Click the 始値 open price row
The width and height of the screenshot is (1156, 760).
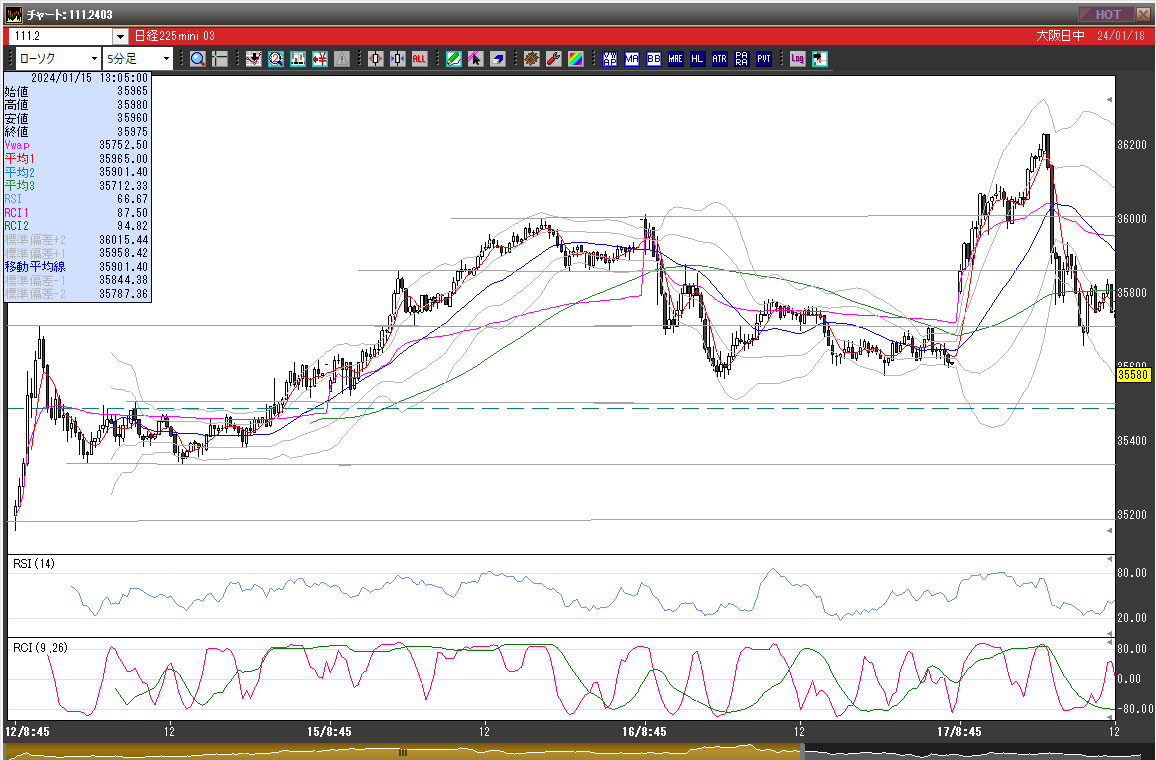pyautogui.click(x=77, y=91)
